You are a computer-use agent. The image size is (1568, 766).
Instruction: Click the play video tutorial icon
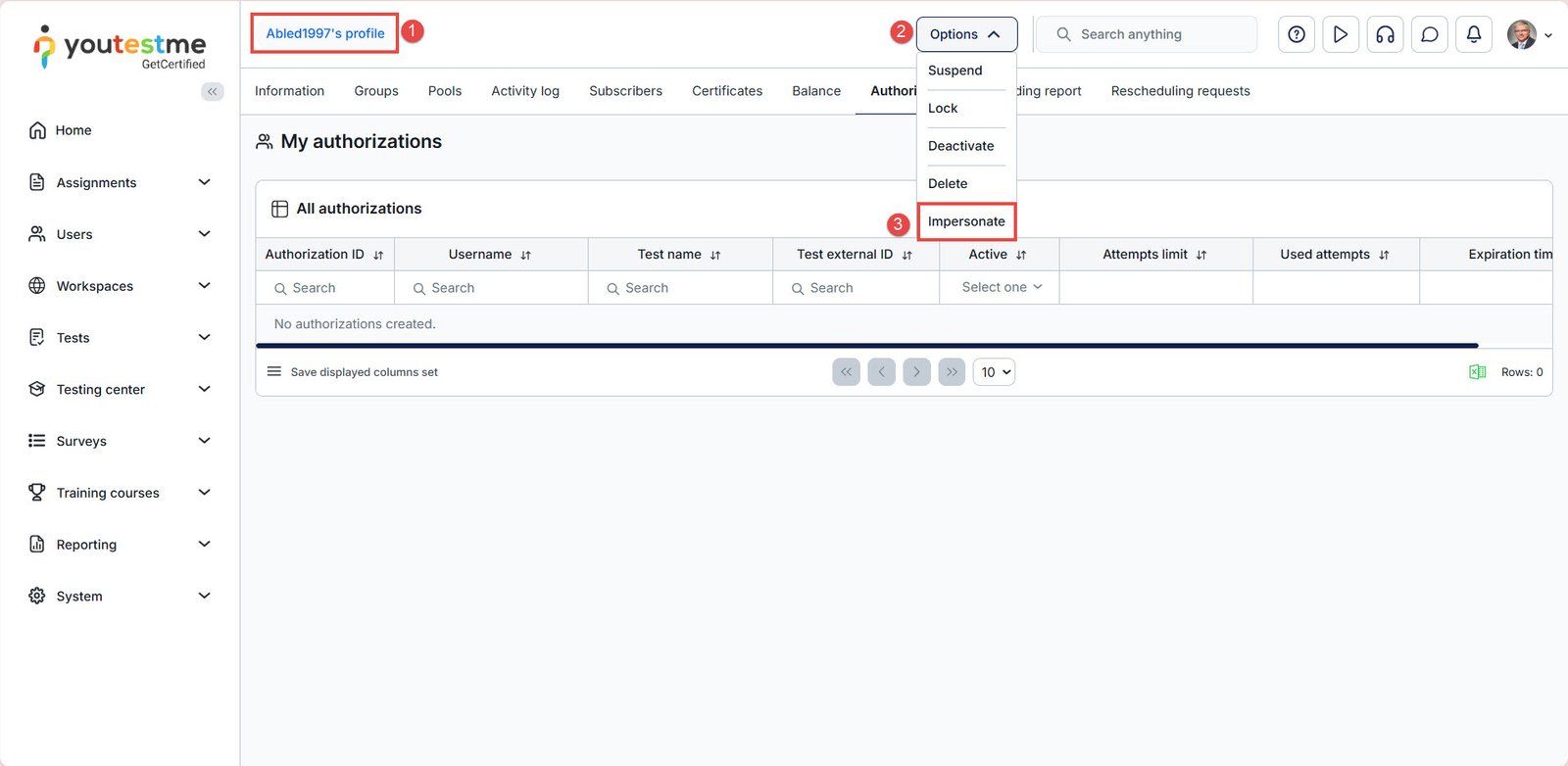point(1340,34)
